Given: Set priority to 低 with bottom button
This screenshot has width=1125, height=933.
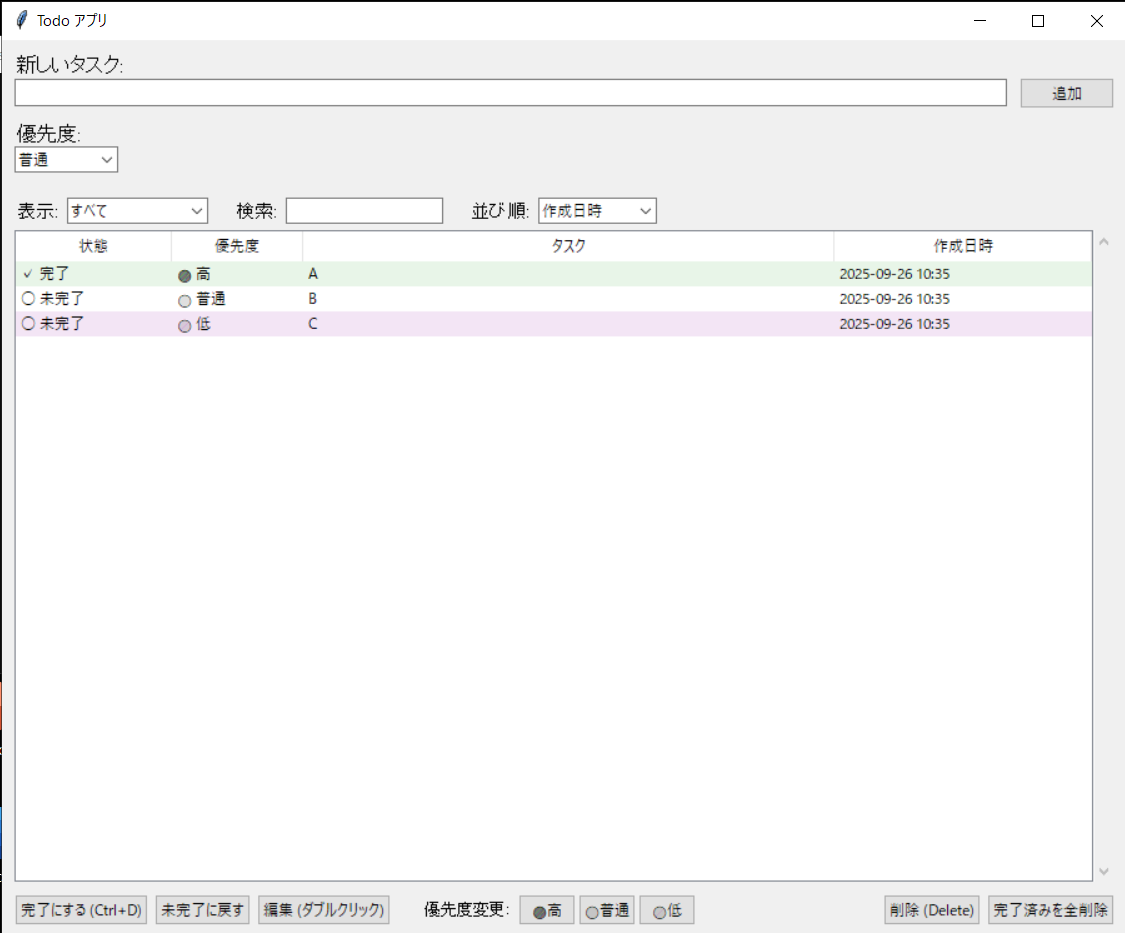Looking at the screenshot, I should pos(667,910).
